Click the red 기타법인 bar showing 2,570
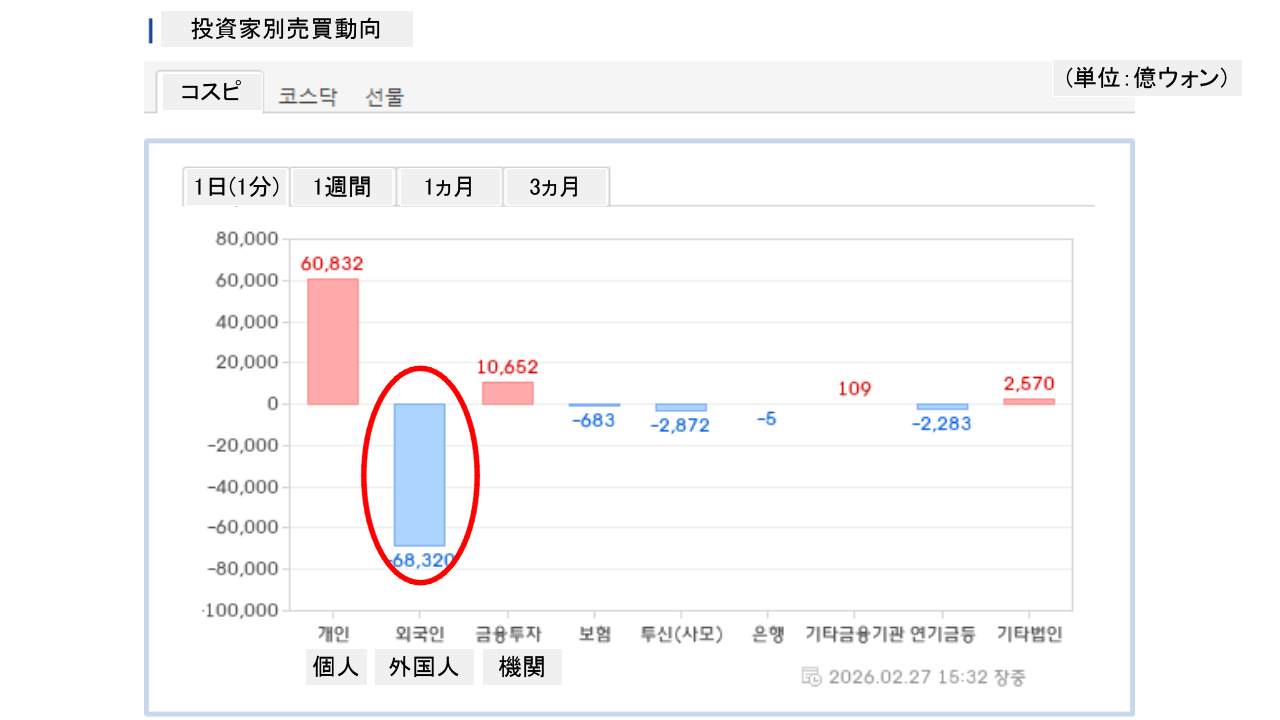Viewport: 1280px width, 720px height. click(x=1028, y=401)
